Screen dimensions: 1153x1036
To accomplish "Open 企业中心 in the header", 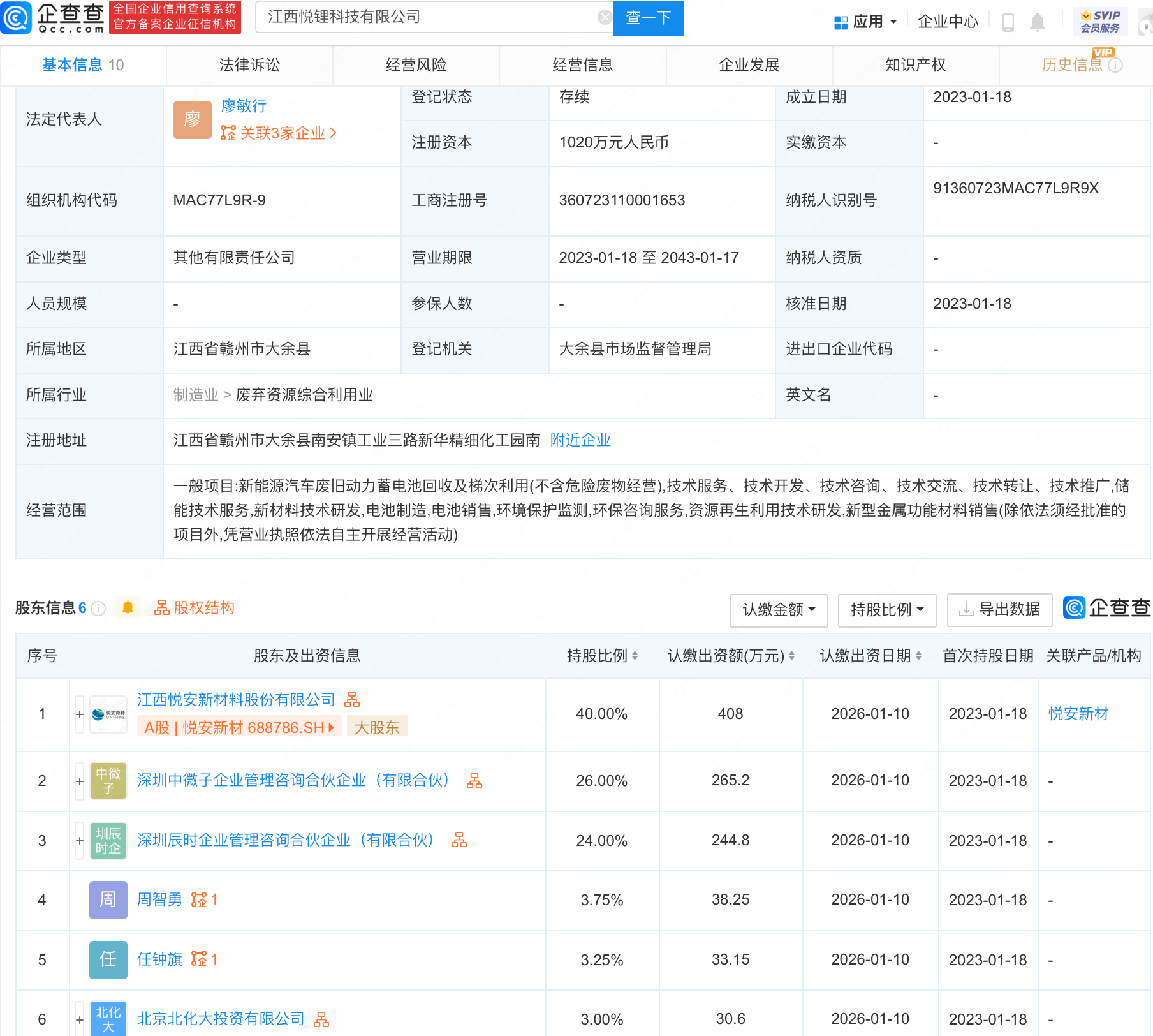I will point(948,22).
